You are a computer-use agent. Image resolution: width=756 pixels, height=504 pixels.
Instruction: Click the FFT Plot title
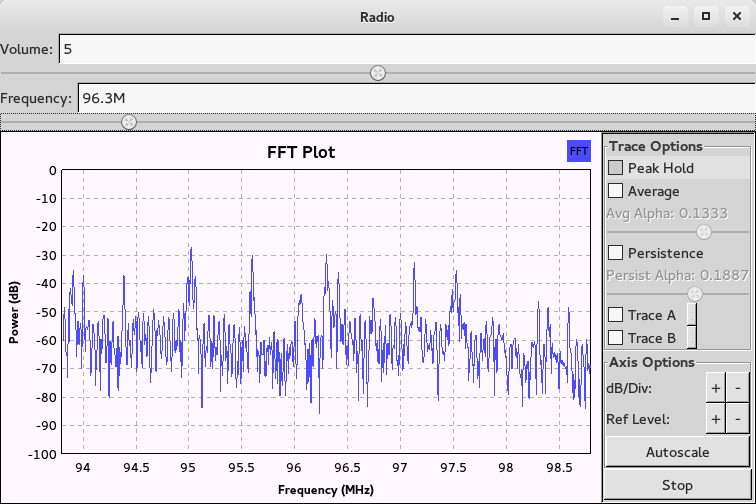(301, 152)
